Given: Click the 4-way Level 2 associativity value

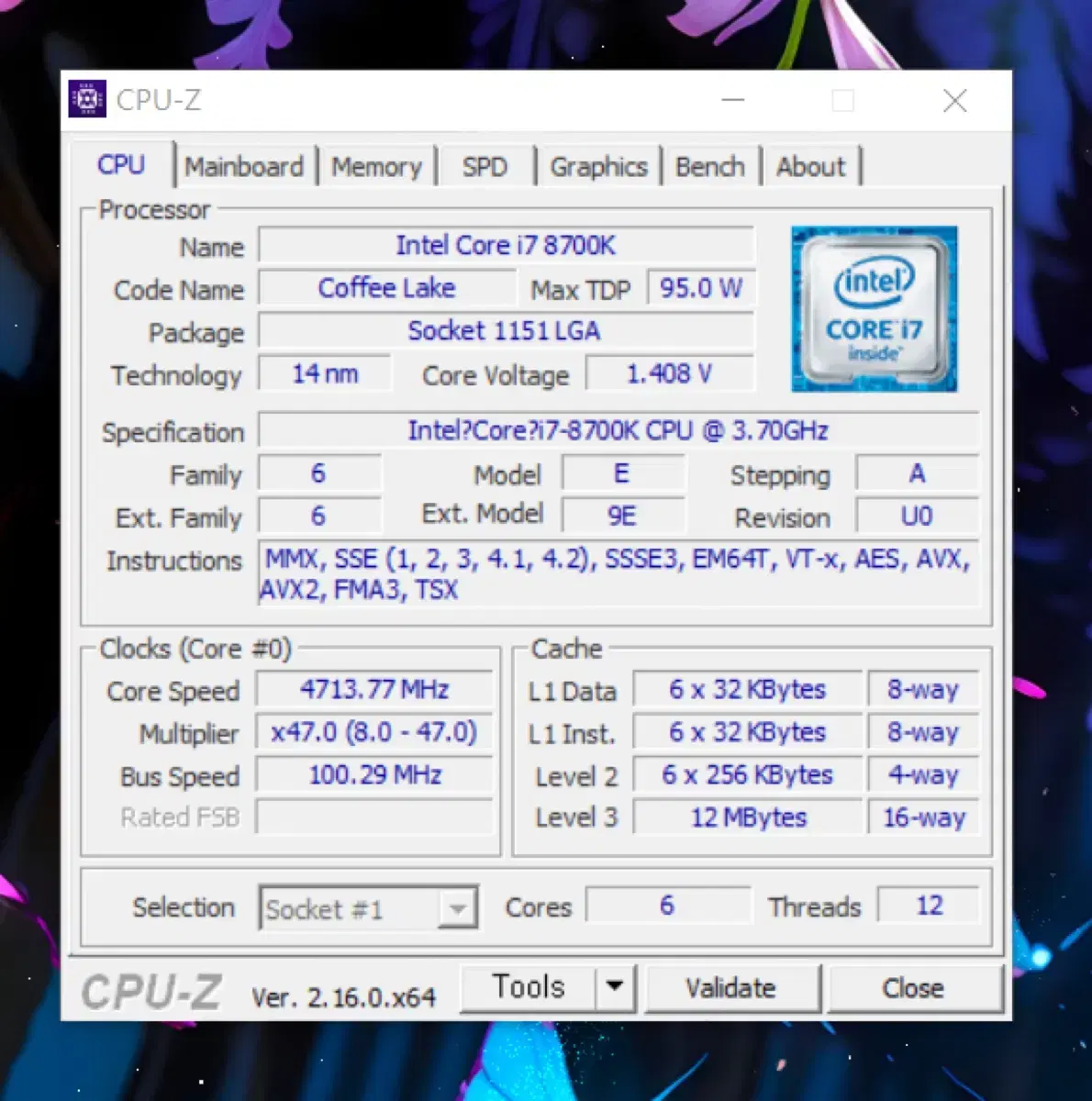Looking at the screenshot, I should click(923, 774).
